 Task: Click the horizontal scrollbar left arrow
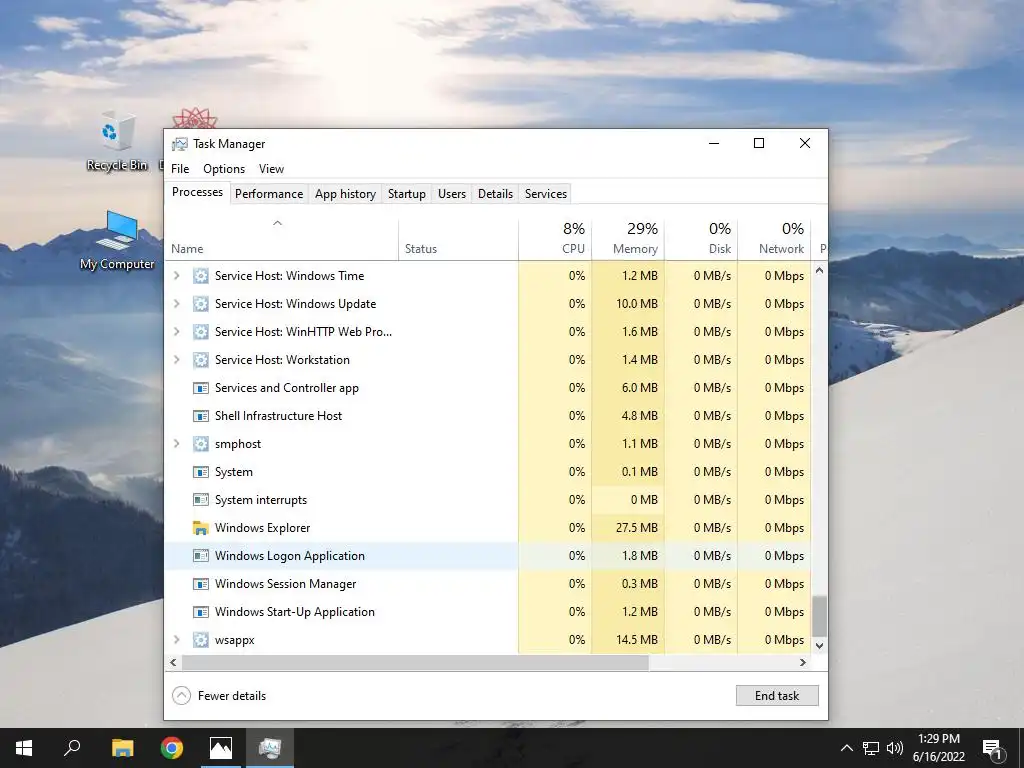click(x=173, y=662)
